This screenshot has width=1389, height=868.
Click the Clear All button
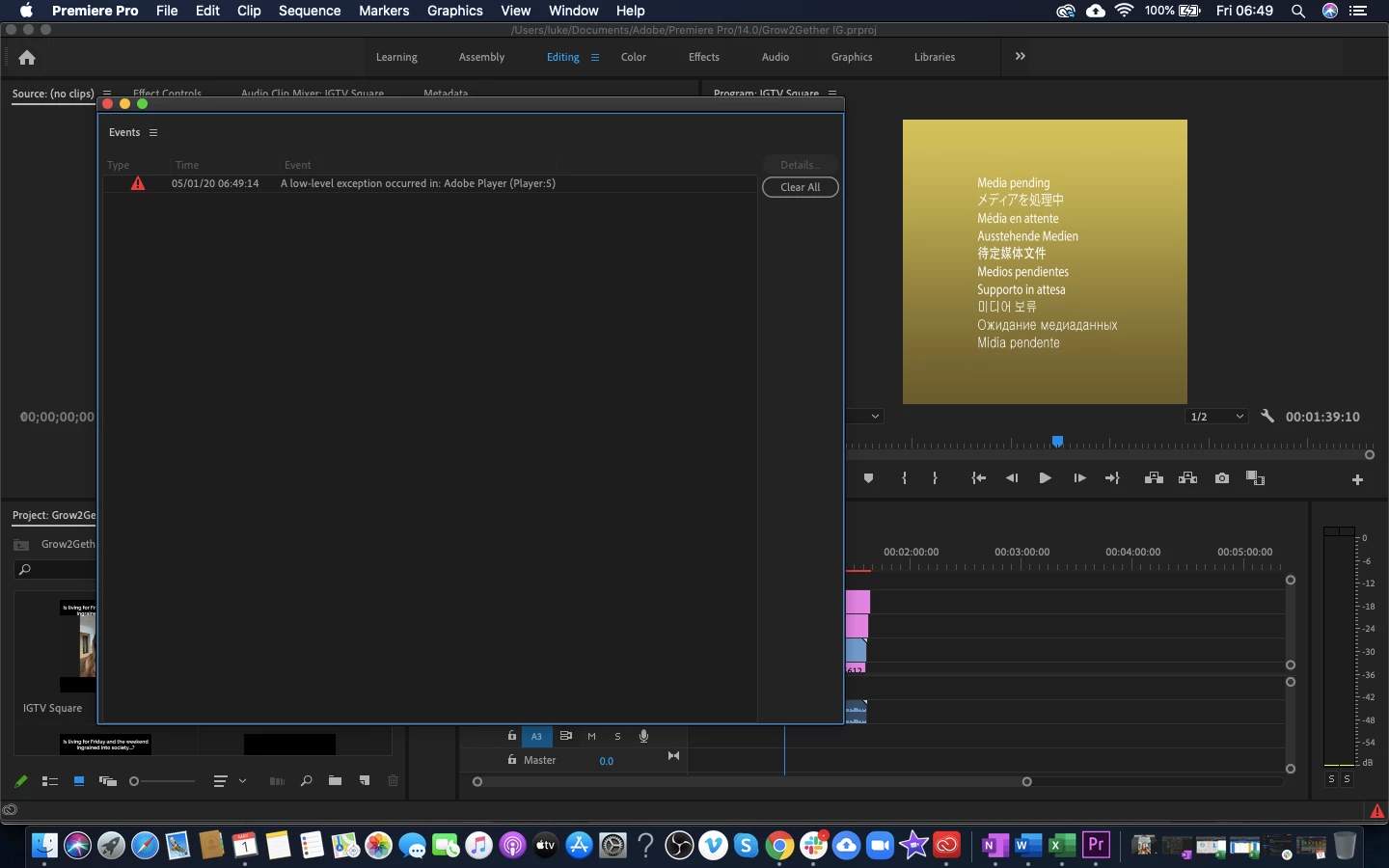pyautogui.click(x=801, y=187)
